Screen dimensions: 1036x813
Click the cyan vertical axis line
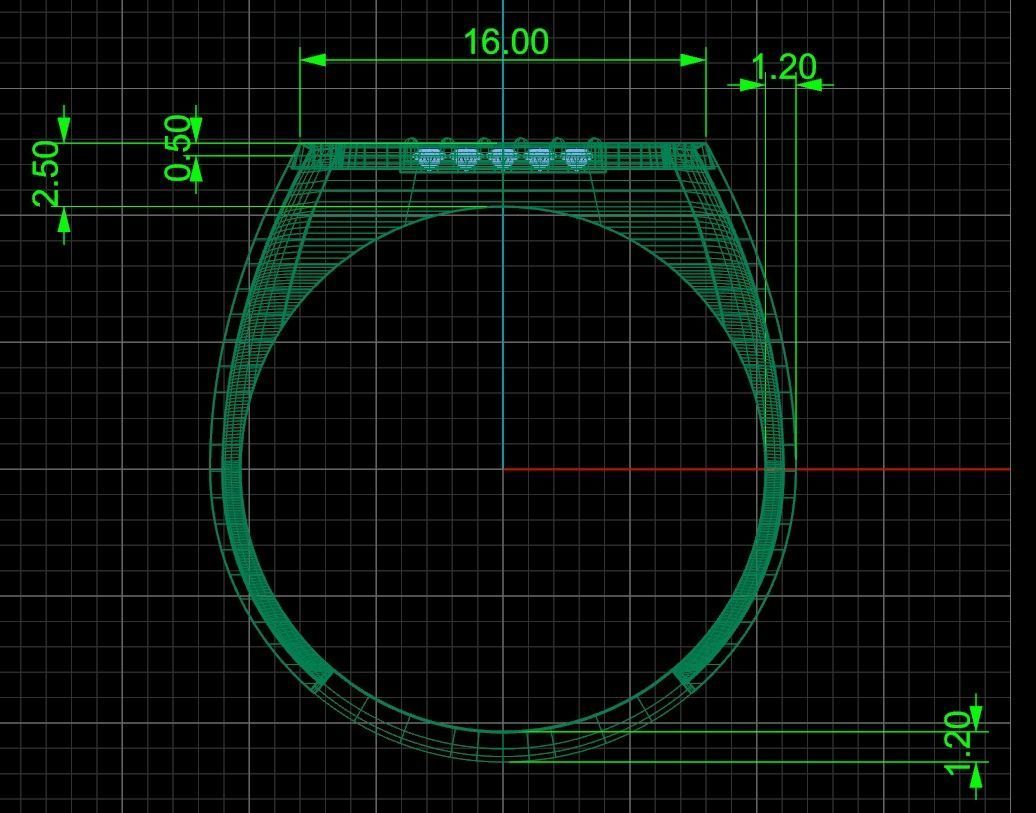tap(503, 235)
